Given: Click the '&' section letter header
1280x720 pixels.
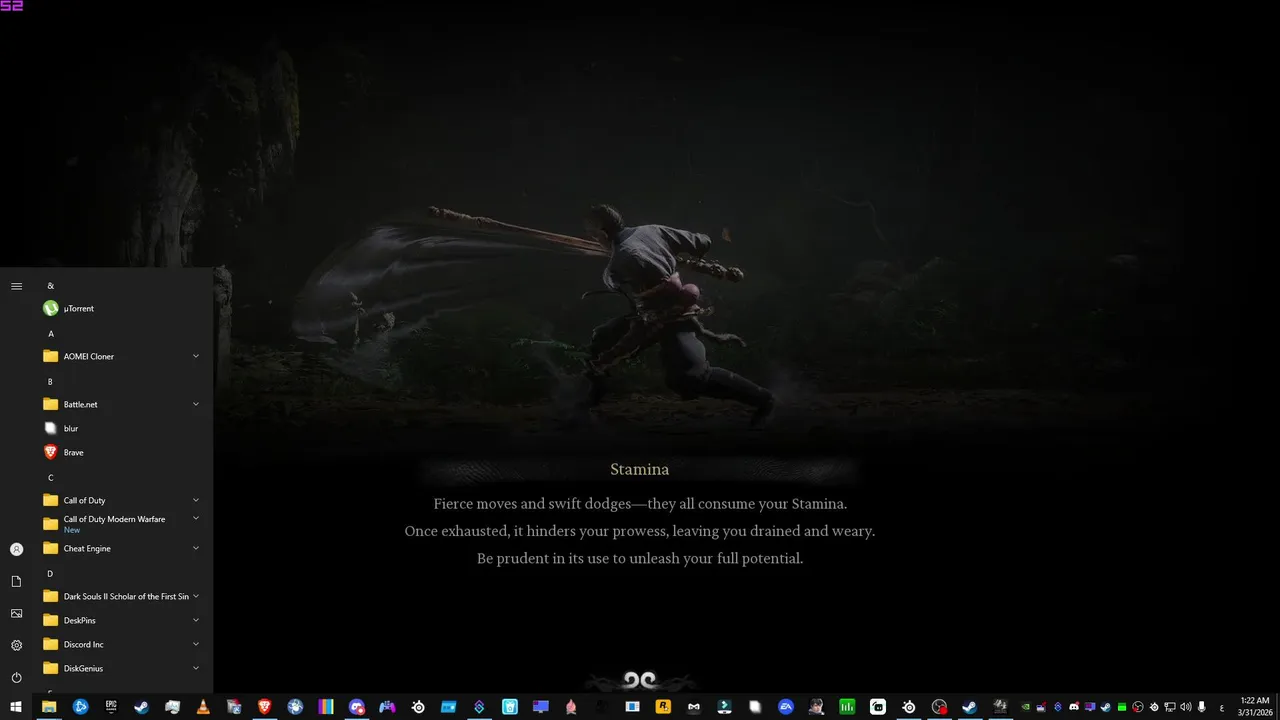Looking at the screenshot, I should (51, 286).
